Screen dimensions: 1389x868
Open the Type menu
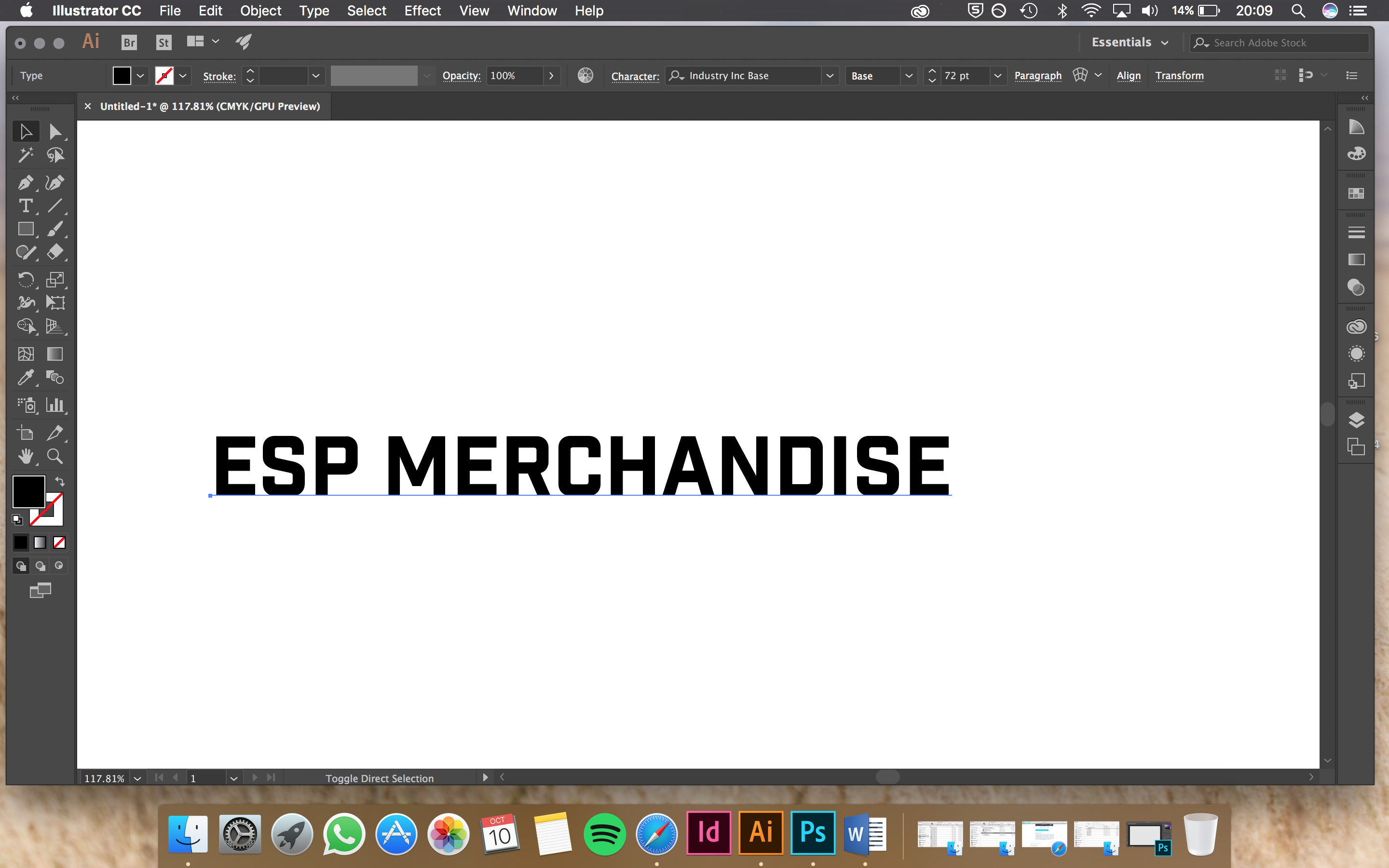pyautogui.click(x=314, y=10)
